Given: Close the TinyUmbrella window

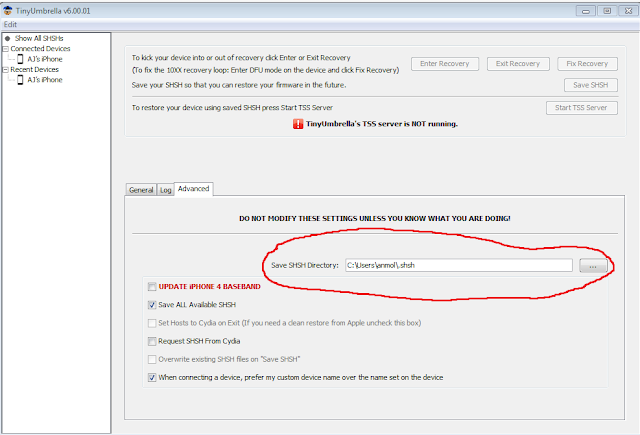Looking at the screenshot, I should [629, 11].
